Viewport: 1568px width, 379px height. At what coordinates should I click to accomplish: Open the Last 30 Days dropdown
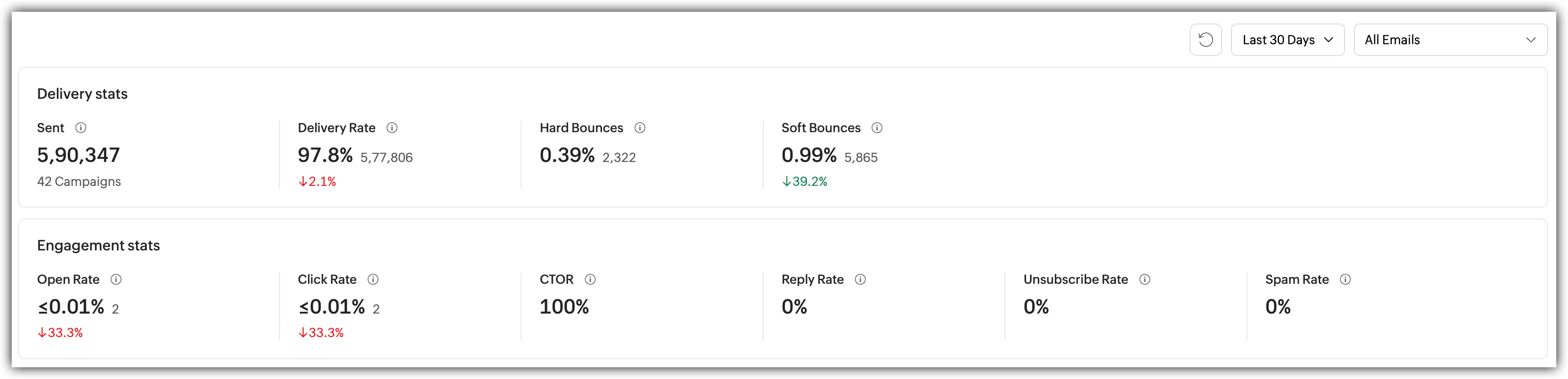click(1288, 40)
